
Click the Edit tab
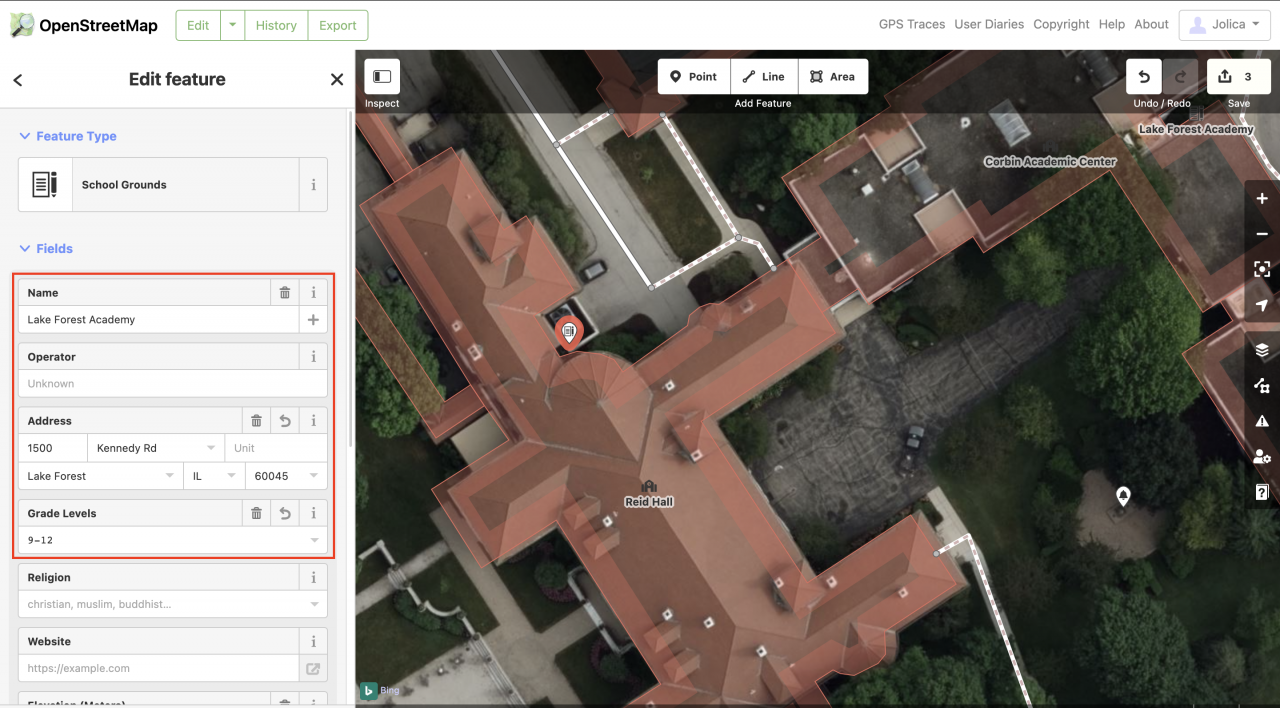coord(198,25)
